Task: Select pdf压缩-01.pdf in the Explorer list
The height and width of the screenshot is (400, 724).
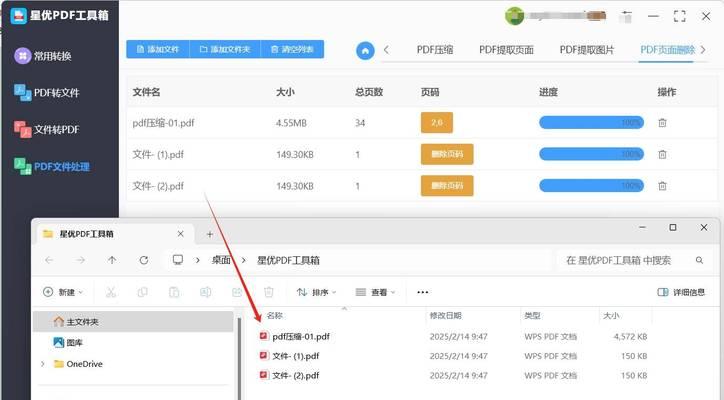Action: click(301, 336)
